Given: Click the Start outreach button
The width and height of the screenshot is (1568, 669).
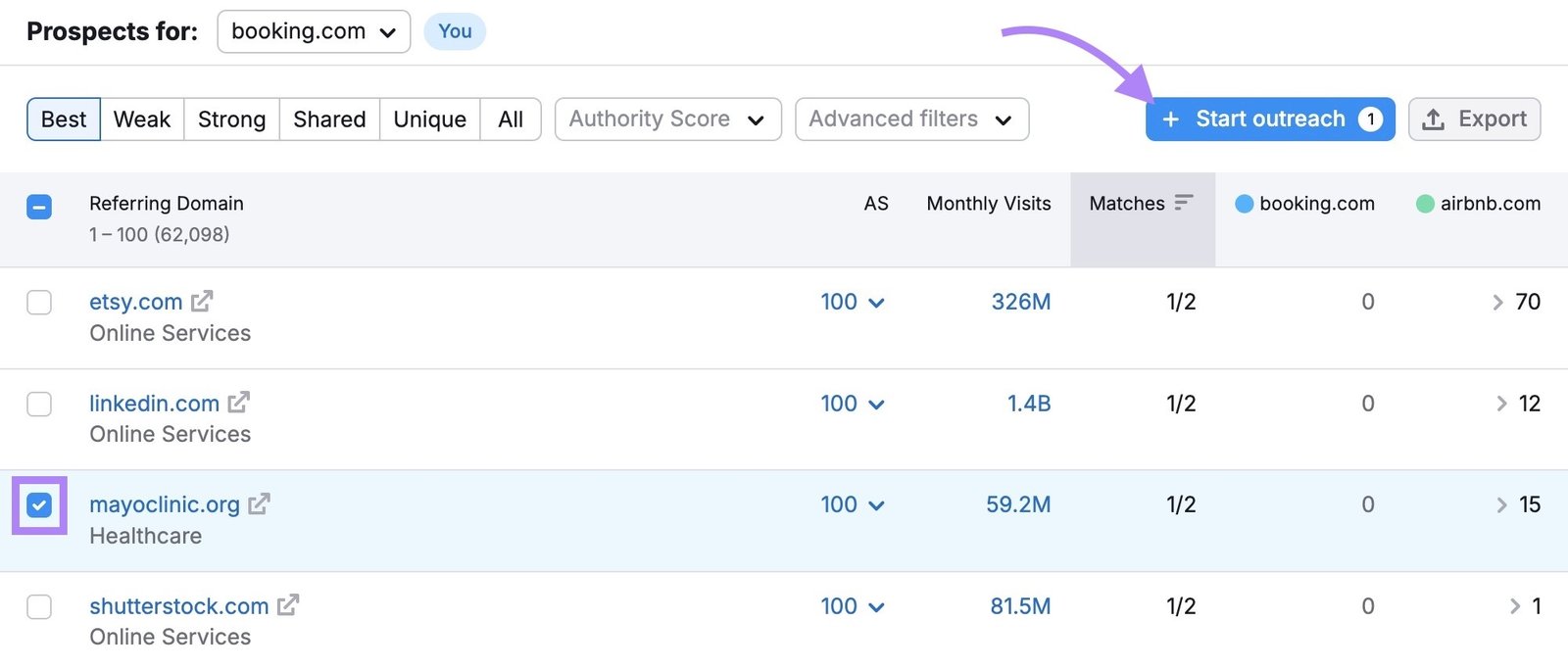Looking at the screenshot, I should (x=1270, y=119).
